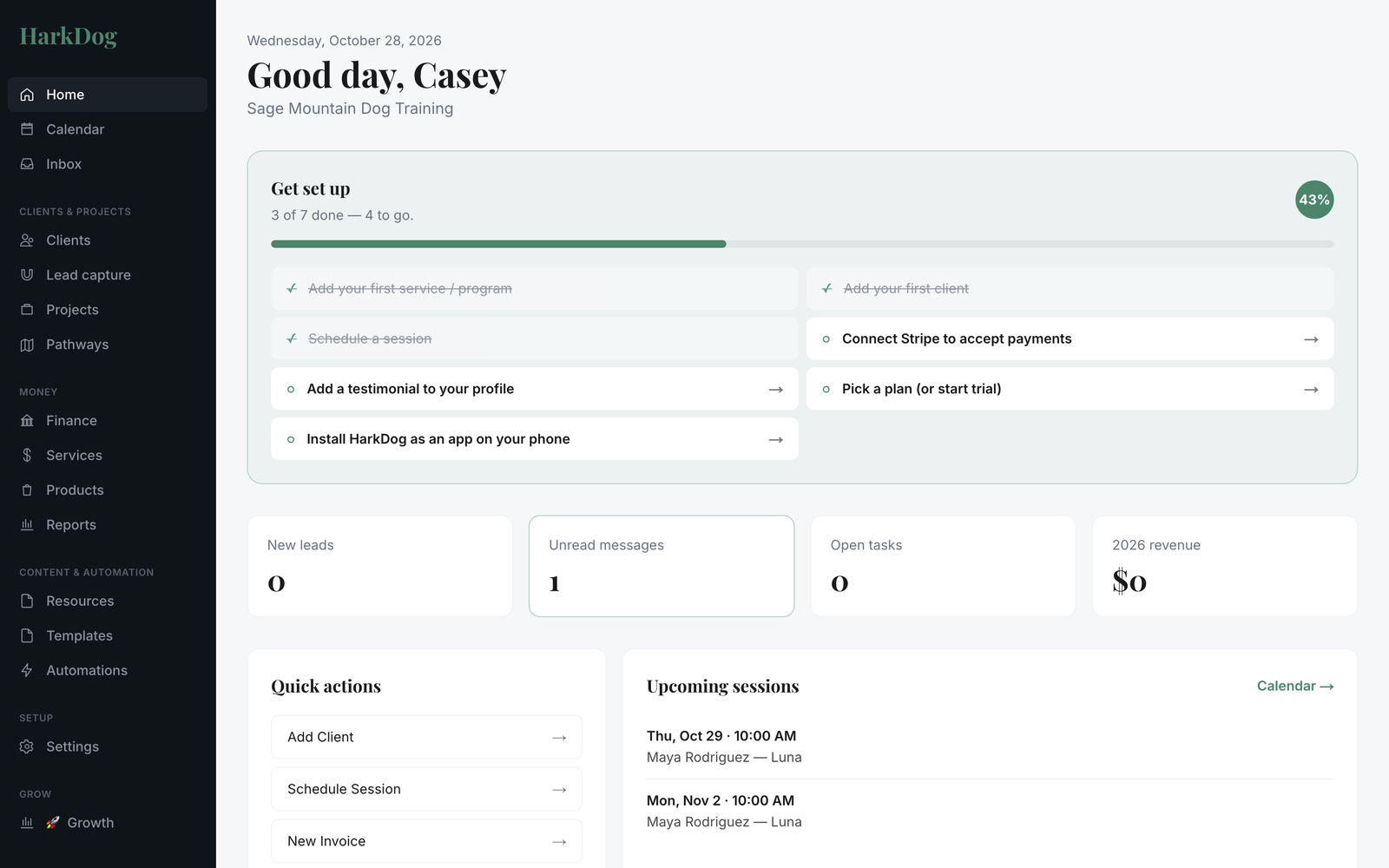
Task: Open the Inbox page
Action: (108, 164)
